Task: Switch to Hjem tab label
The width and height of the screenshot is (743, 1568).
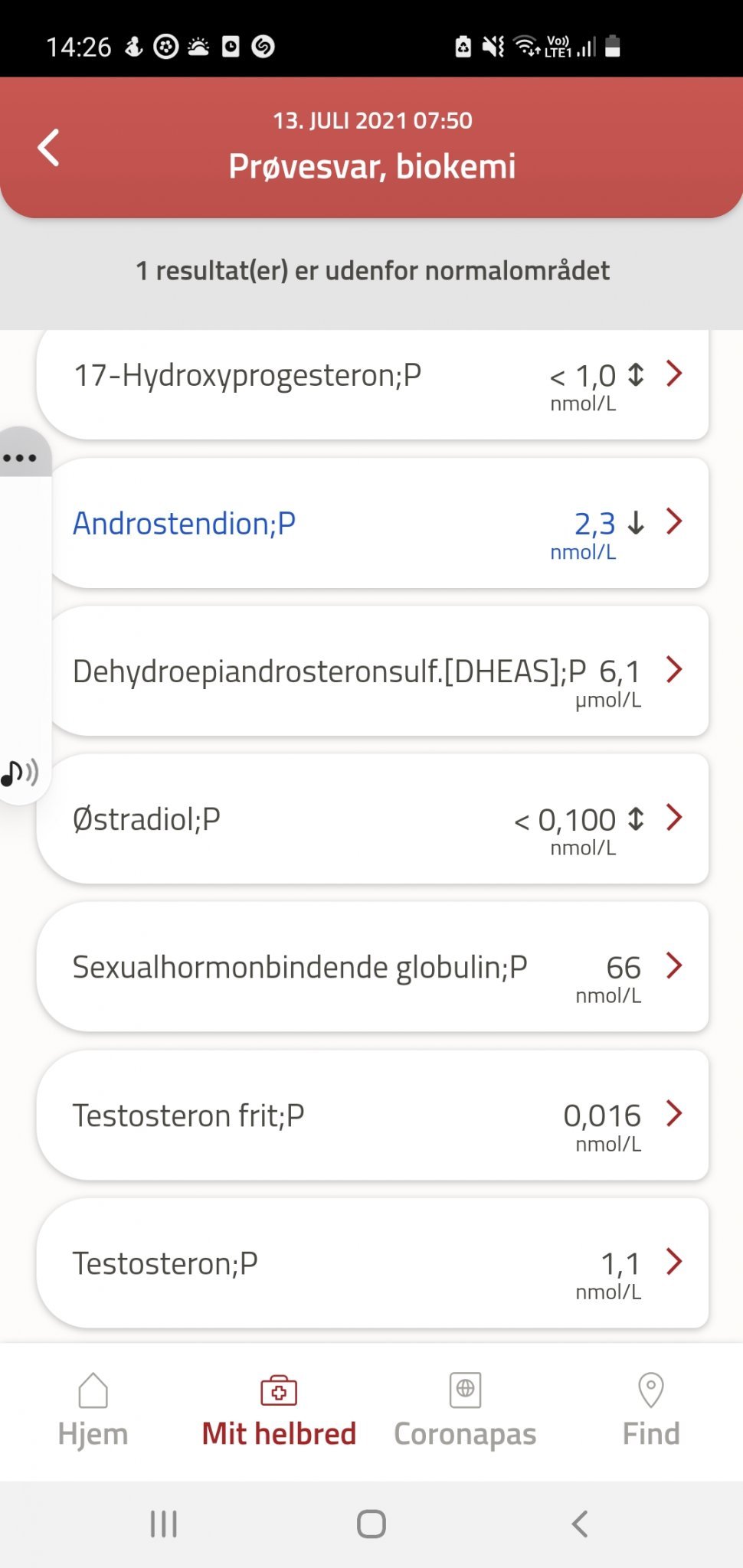Action: point(93,1434)
